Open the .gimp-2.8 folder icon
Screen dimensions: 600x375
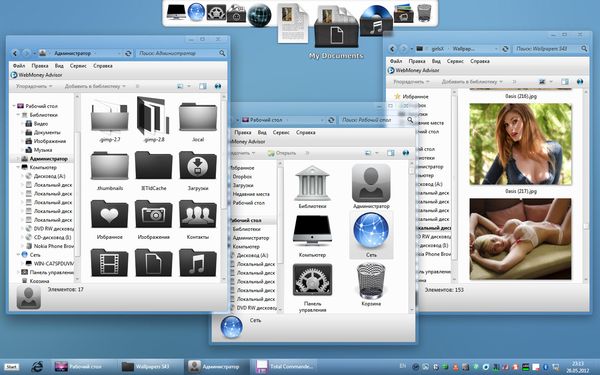[x=153, y=119]
